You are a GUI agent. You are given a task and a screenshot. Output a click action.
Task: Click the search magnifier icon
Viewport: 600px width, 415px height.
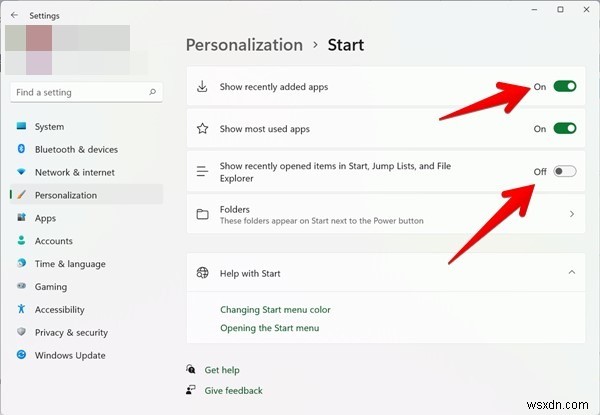(152, 92)
